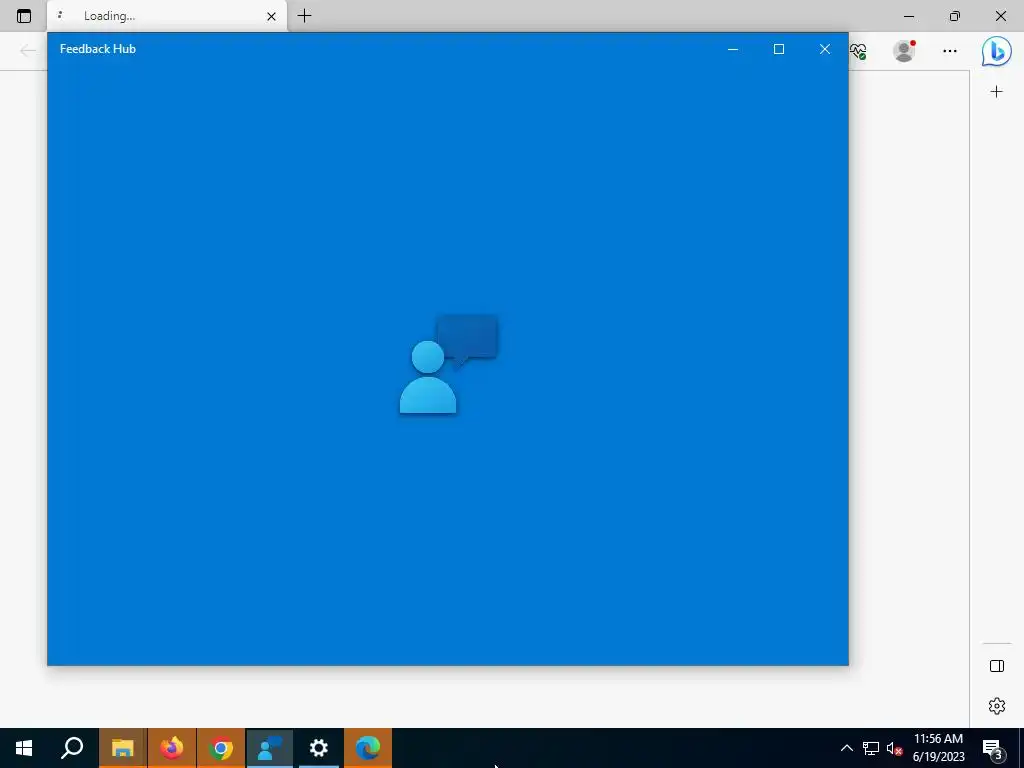
Task: Open network status tray icon
Action: 871,748
